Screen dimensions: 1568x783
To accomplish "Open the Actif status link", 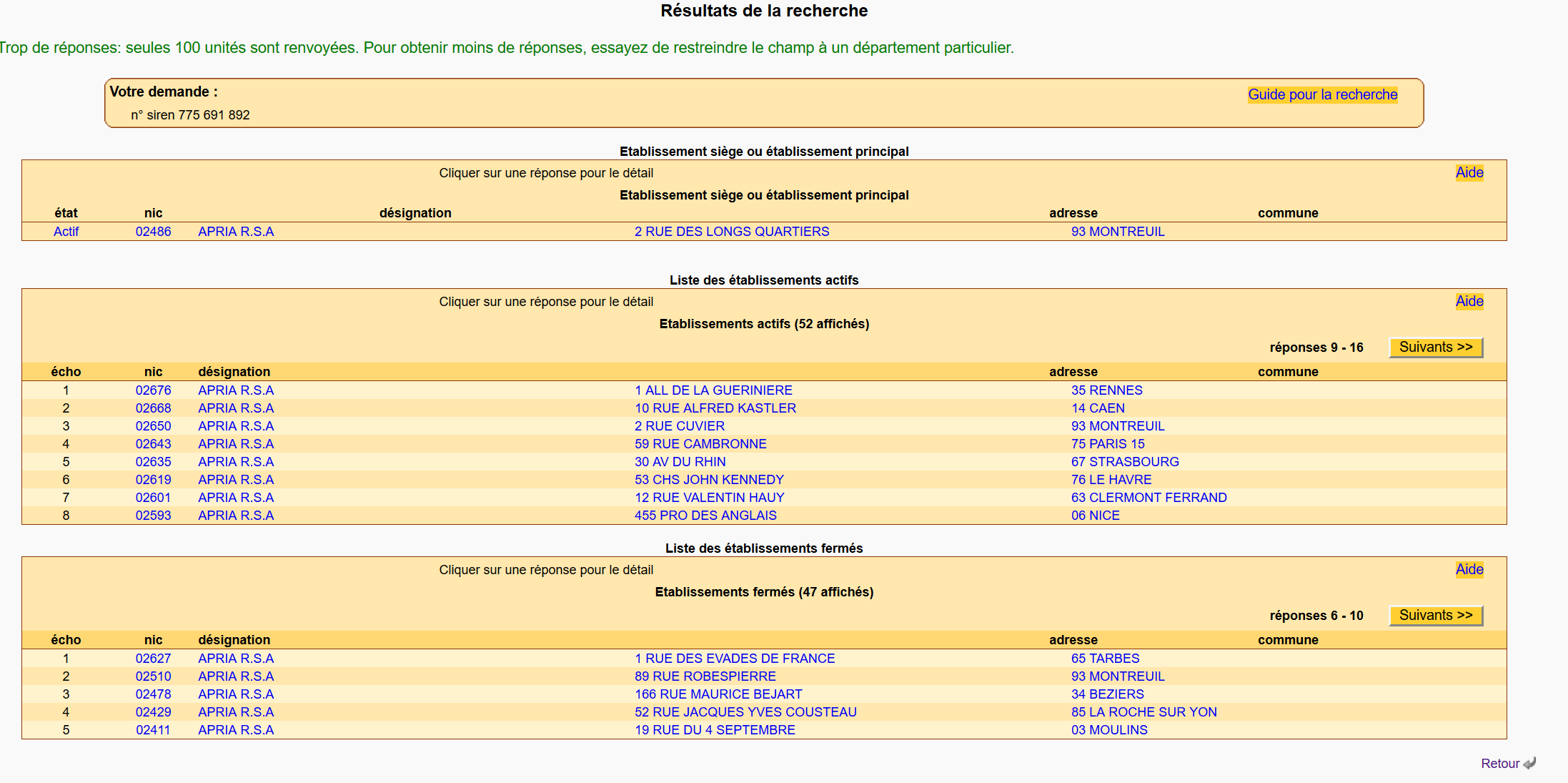I will click(x=66, y=231).
